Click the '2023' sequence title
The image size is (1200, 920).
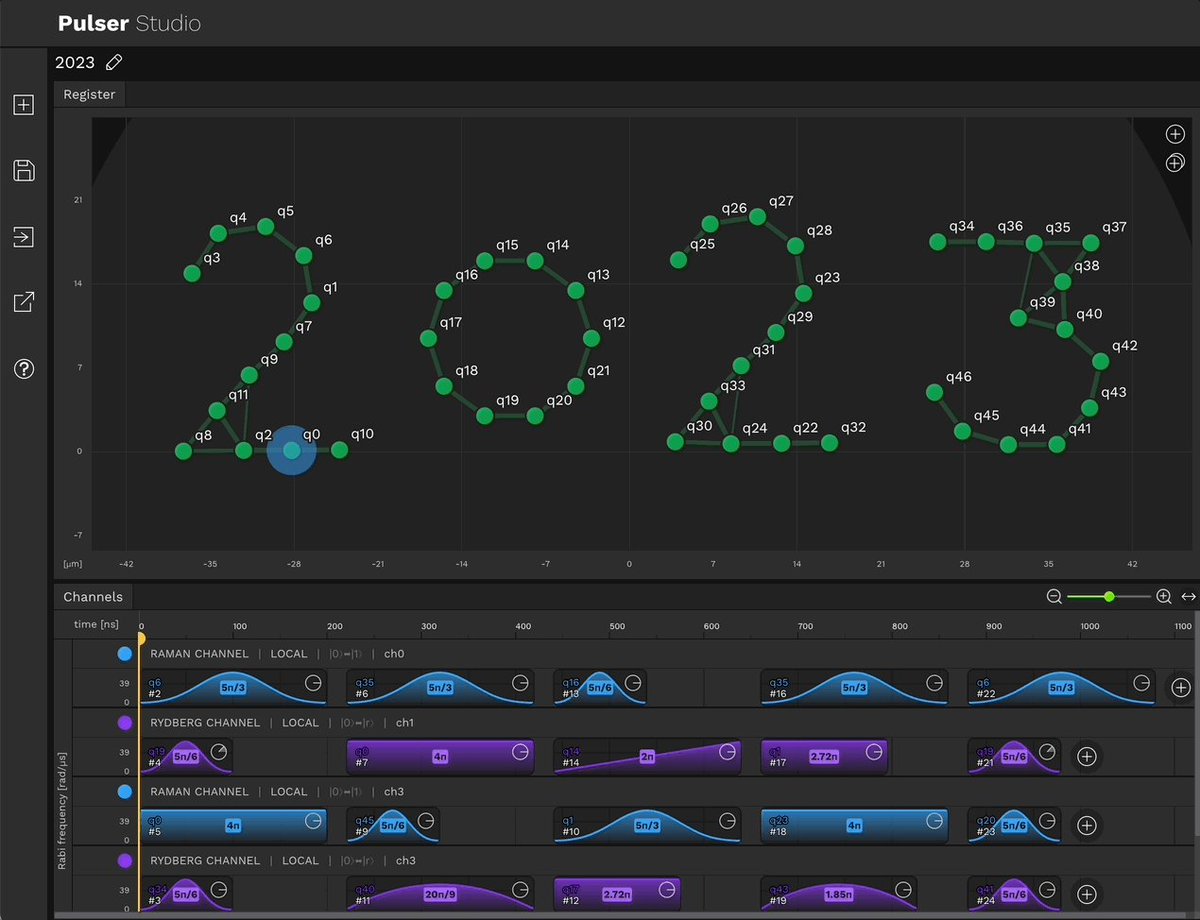click(75, 62)
